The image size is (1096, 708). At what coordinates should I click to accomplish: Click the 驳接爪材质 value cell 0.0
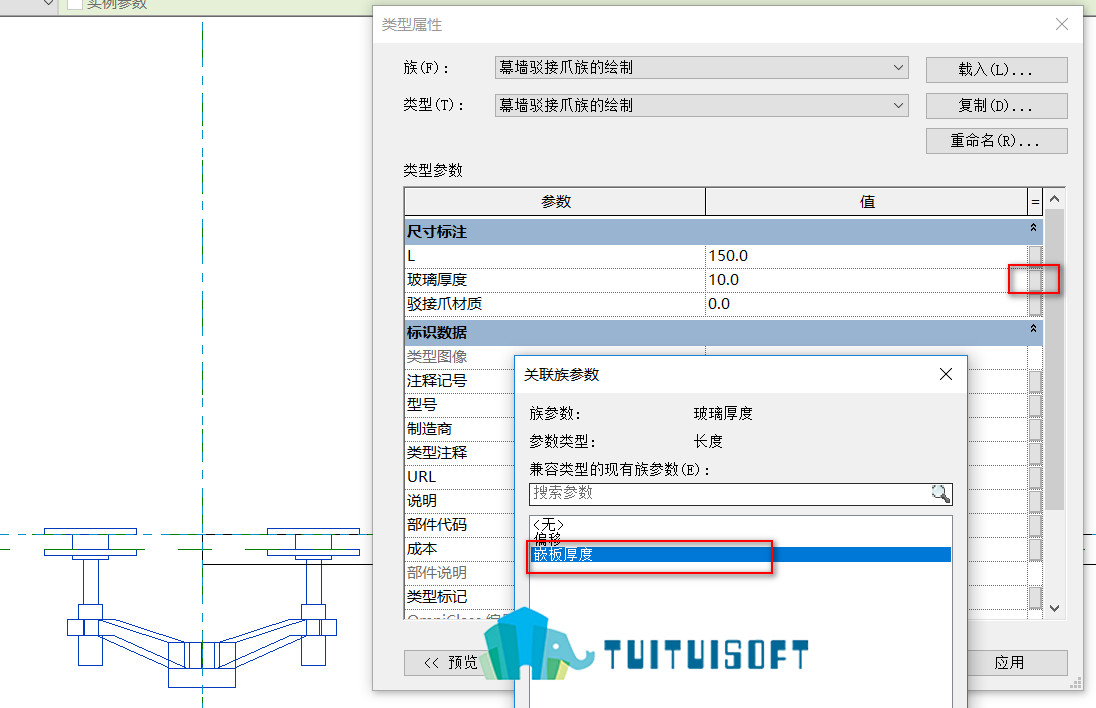tap(866, 304)
